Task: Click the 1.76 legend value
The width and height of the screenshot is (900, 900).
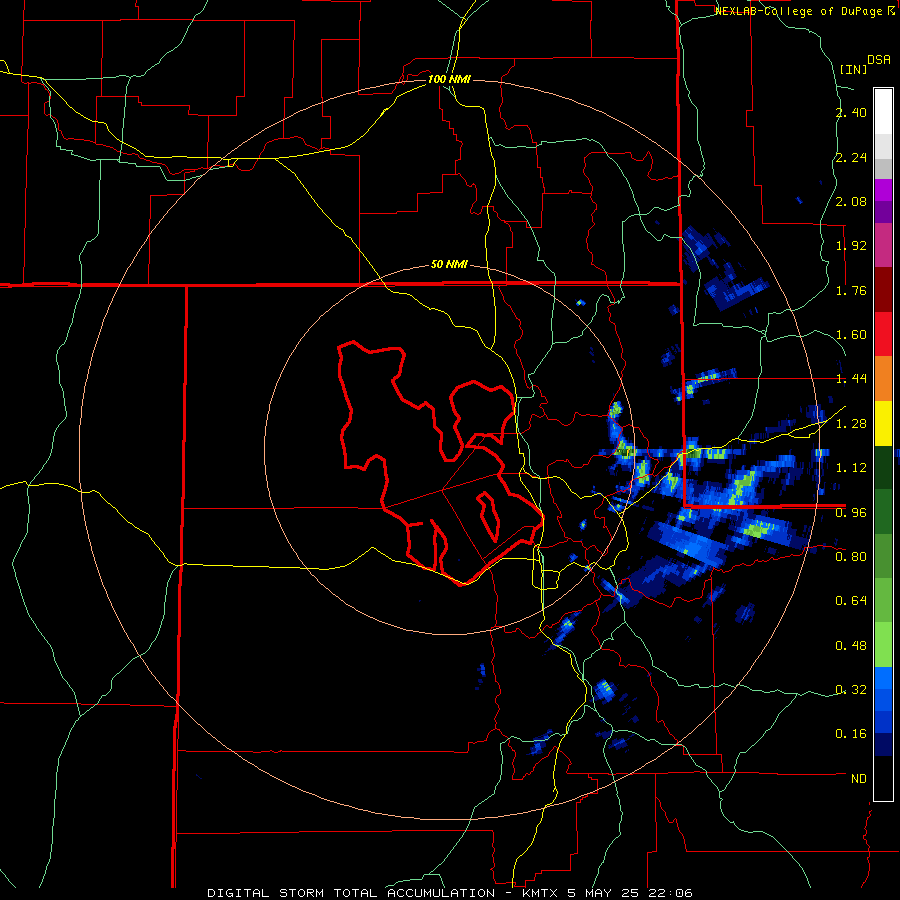Action: 851,290
